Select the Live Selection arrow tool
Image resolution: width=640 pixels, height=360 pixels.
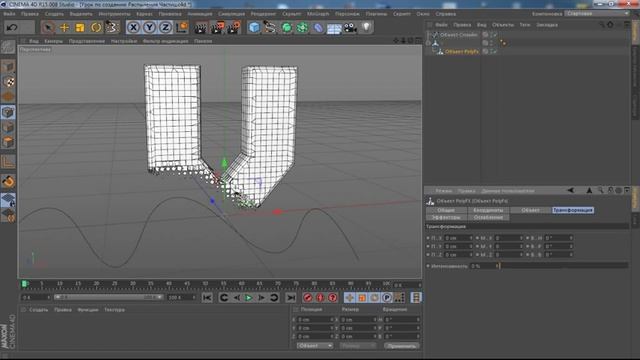(x=48, y=27)
